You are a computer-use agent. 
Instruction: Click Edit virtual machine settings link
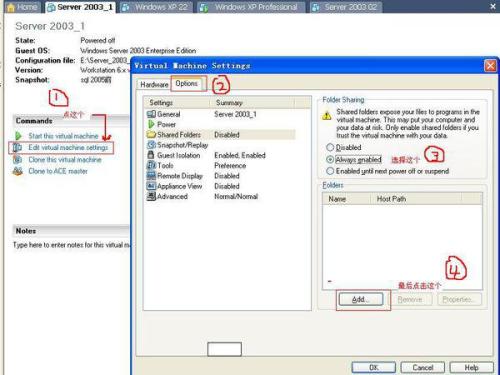(x=68, y=147)
